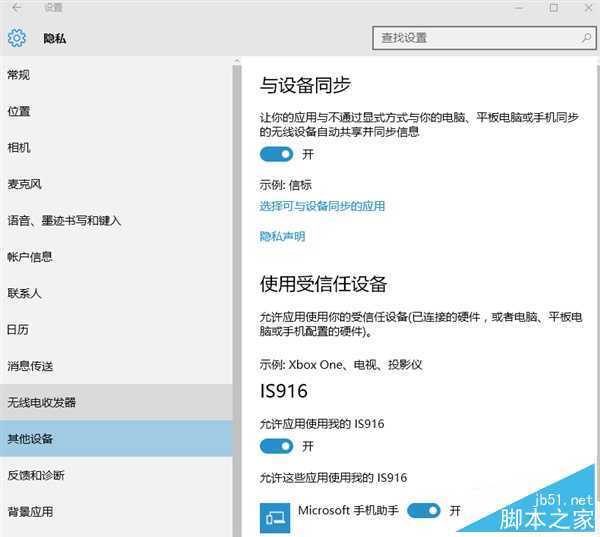Close the settings window
This screenshot has height=537, width=600.
pyautogui.click(x=589, y=7)
